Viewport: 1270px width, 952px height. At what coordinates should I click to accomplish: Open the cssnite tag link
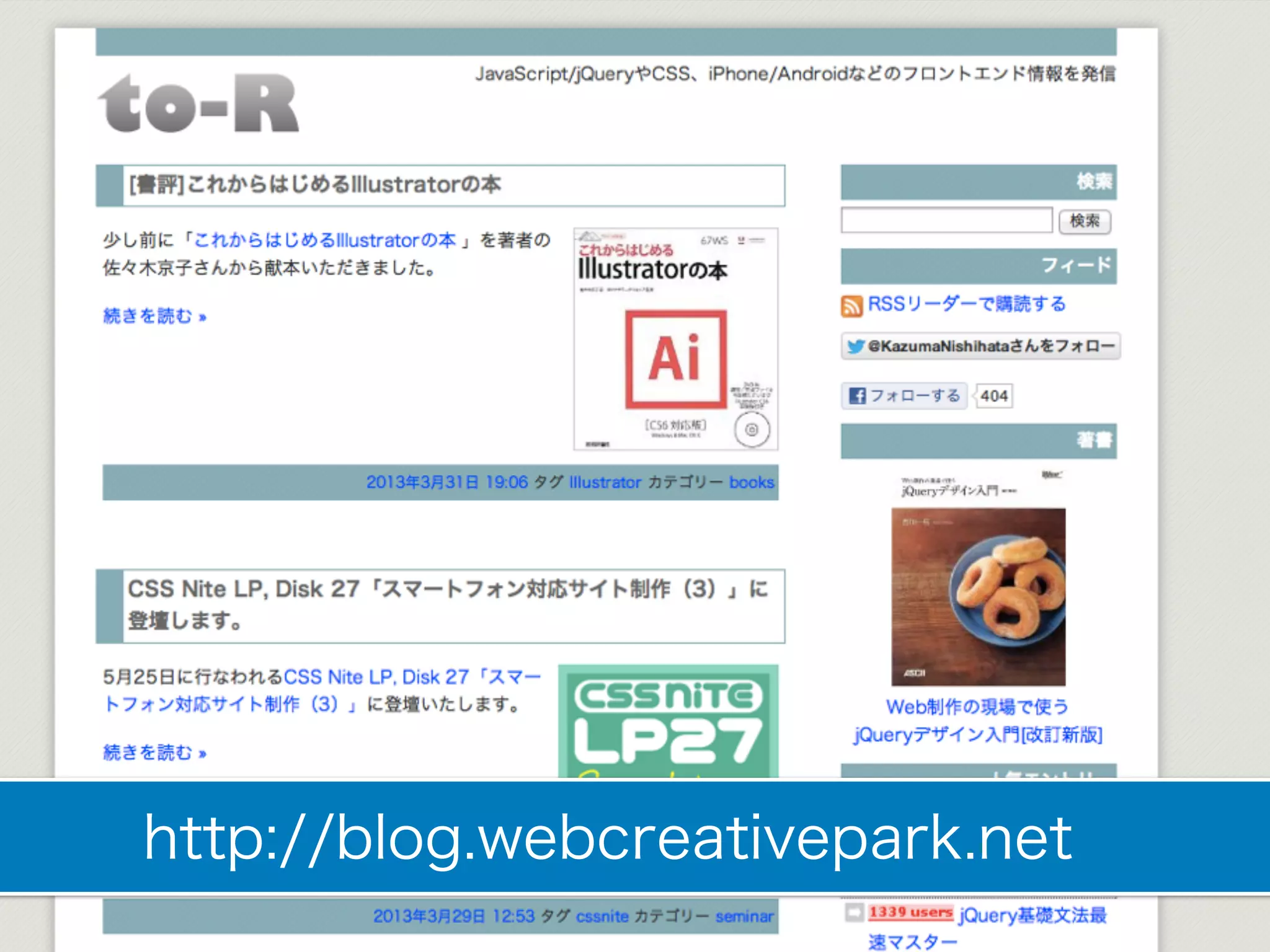602,916
